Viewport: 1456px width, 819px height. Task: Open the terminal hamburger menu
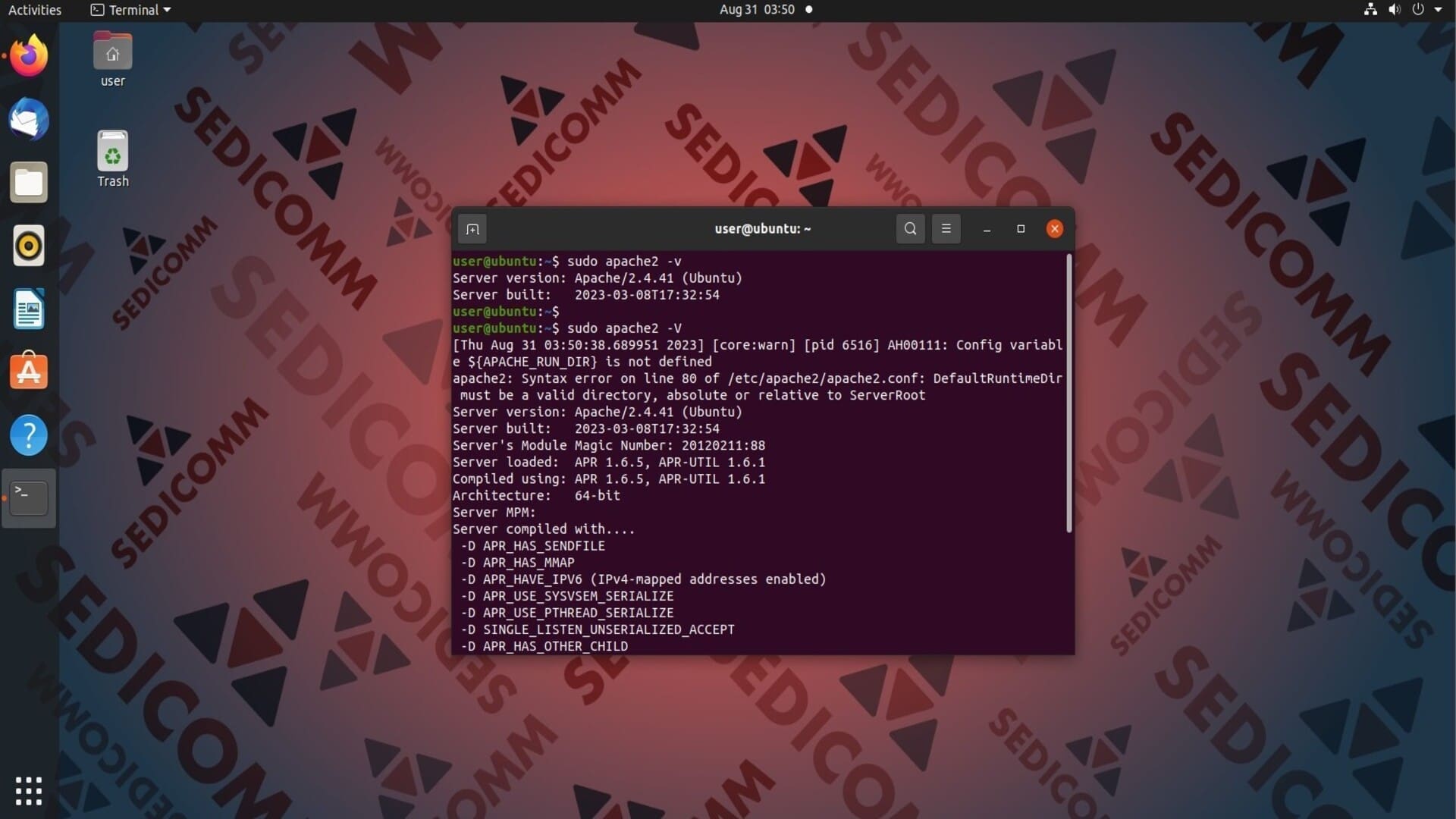click(946, 228)
